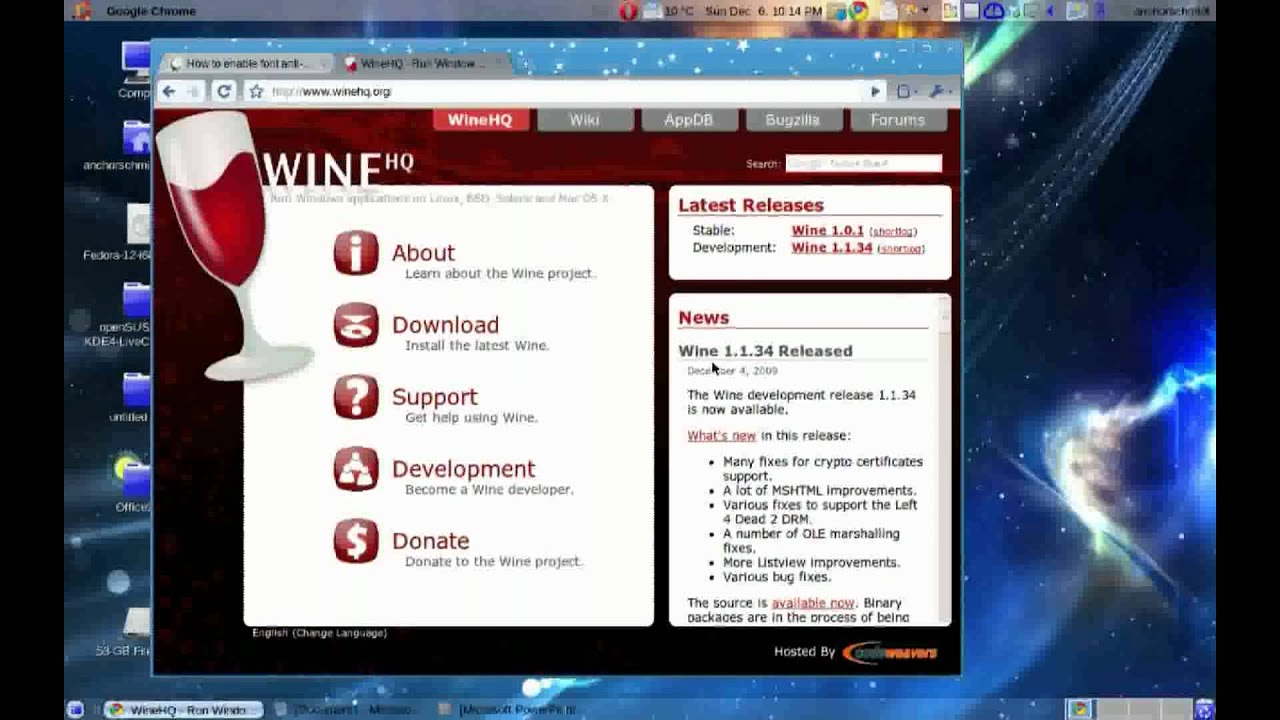Click the Go arrow beside address bar
1280x720 pixels.
click(875, 91)
